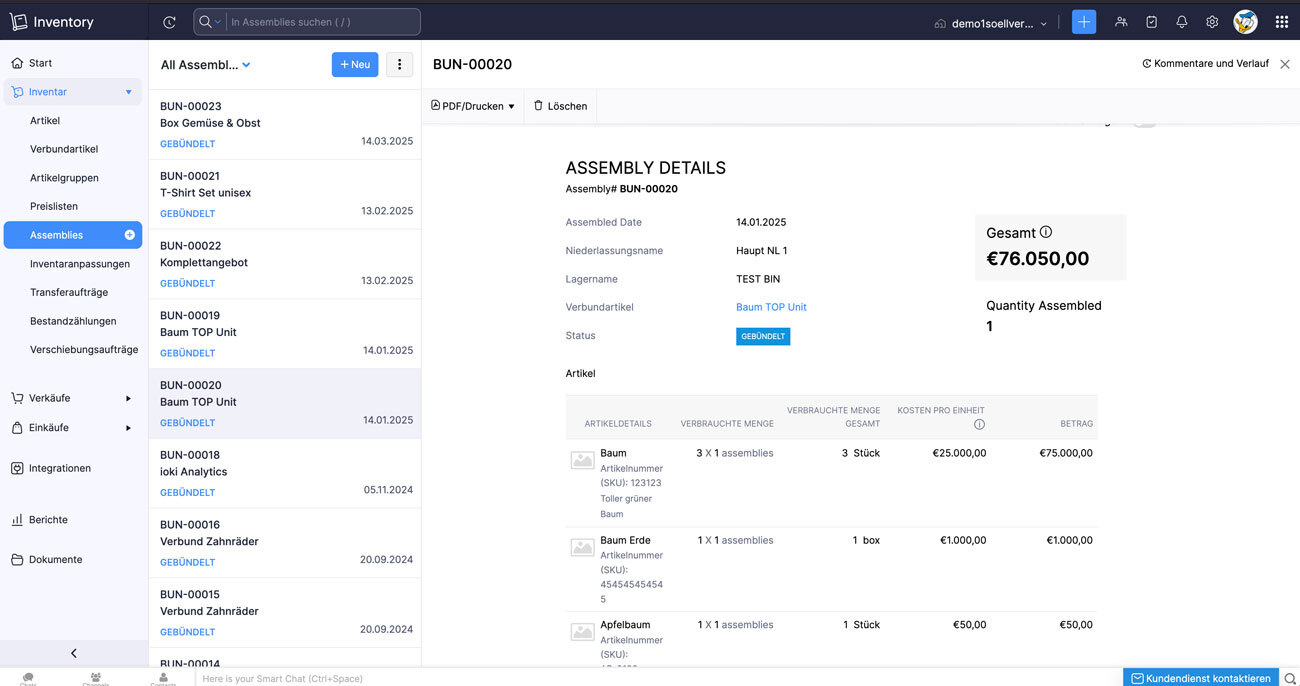Open notifications bell icon

1182,22
